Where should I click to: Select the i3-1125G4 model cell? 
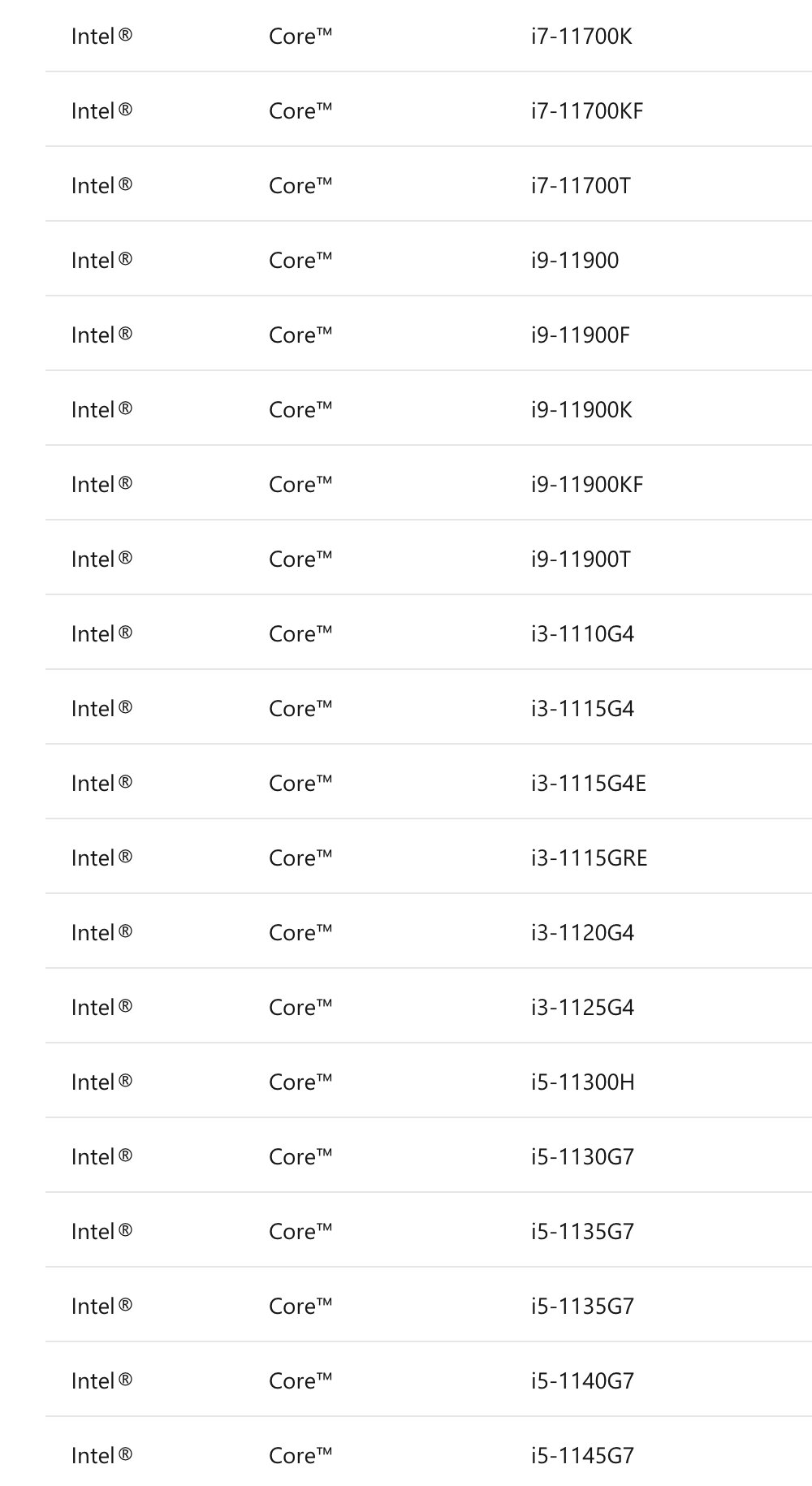click(582, 1008)
